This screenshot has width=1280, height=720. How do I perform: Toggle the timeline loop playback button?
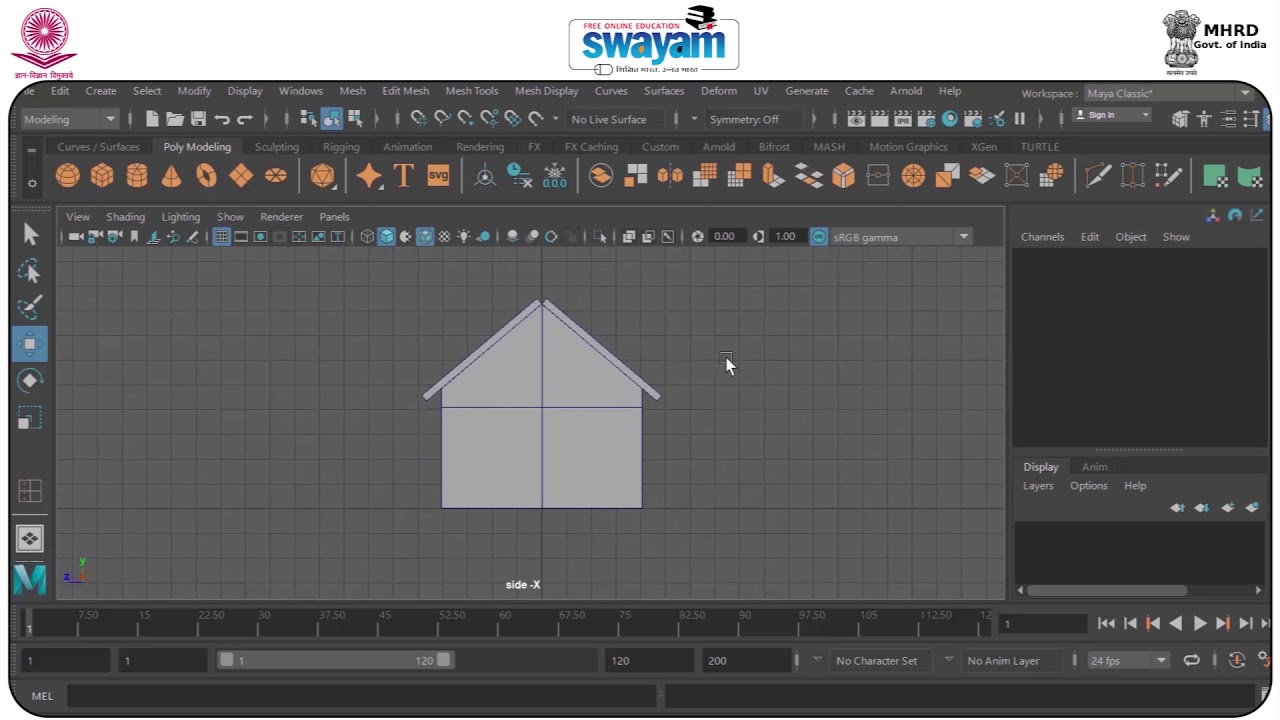pyautogui.click(x=1191, y=660)
